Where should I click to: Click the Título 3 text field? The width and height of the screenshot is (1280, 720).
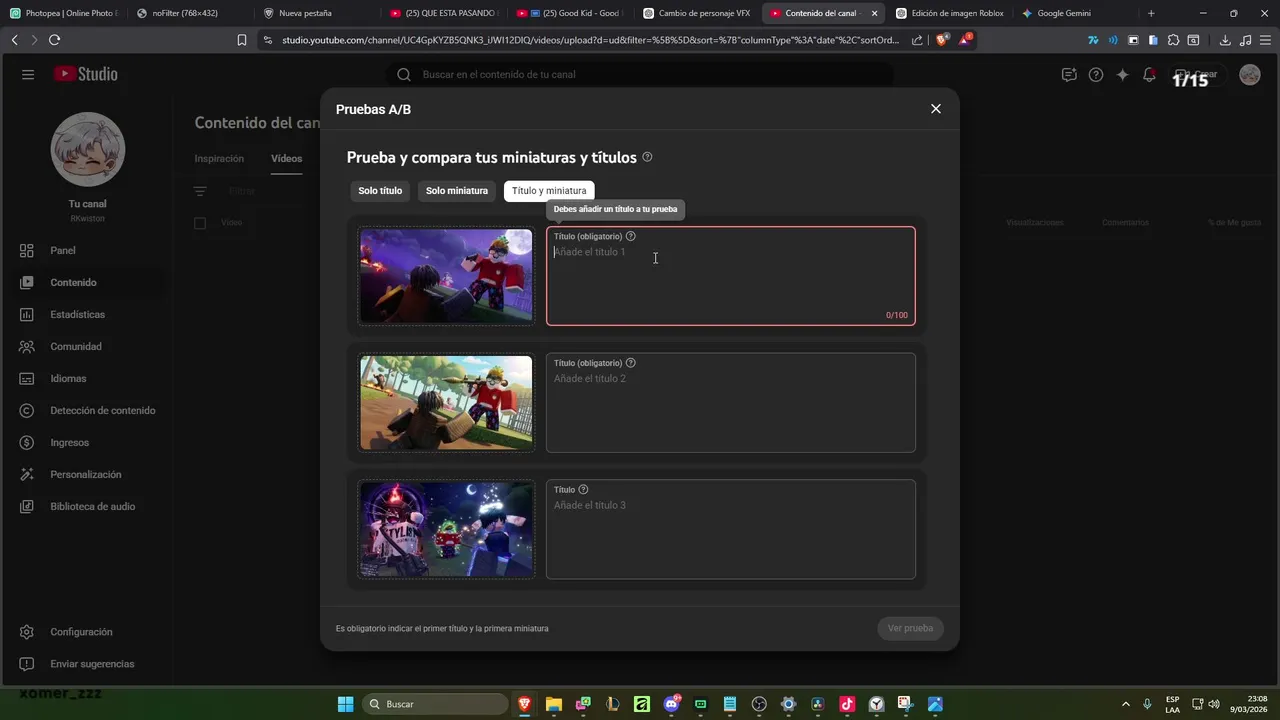tap(731, 529)
